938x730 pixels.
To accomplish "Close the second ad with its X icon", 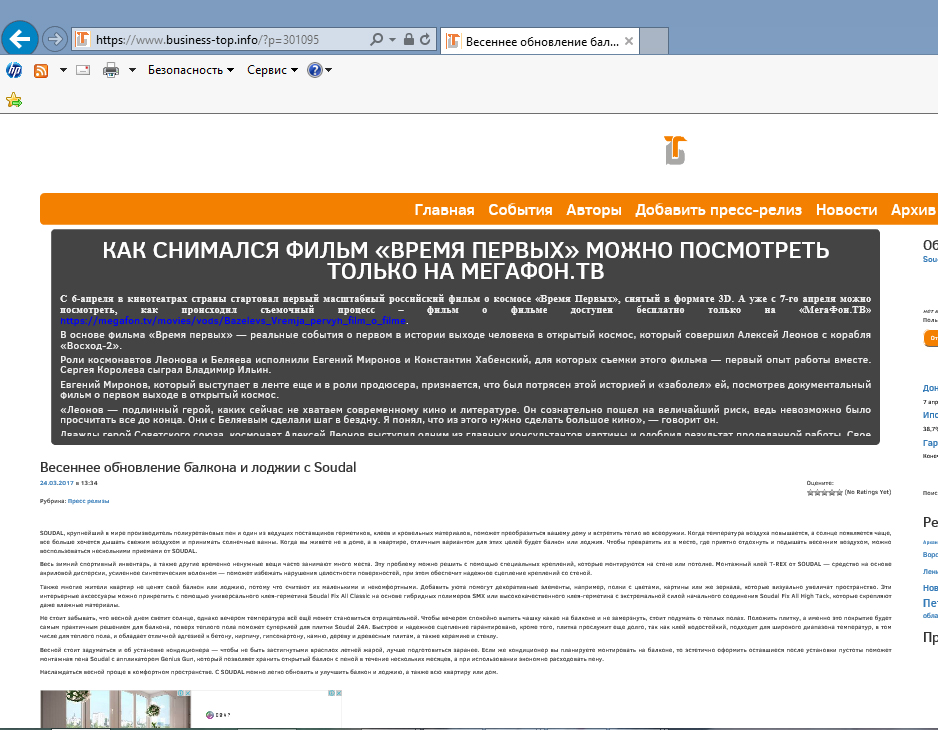I will [x=339, y=693].
